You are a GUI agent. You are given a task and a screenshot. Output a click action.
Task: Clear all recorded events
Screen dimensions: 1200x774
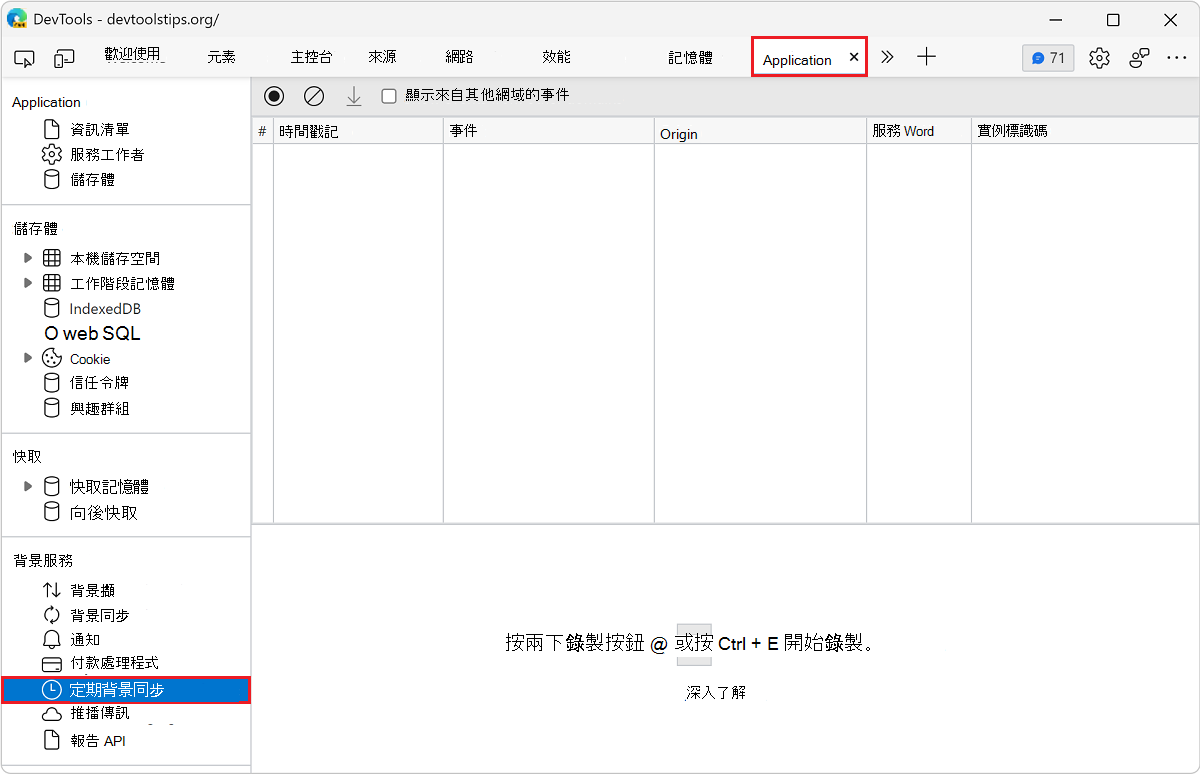coord(314,96)
